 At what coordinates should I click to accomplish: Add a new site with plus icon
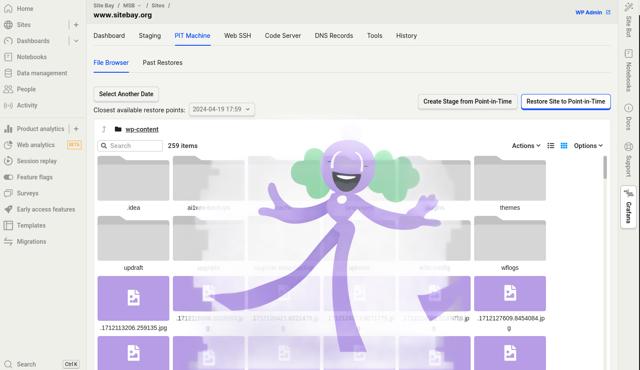(x=76, y=25)
